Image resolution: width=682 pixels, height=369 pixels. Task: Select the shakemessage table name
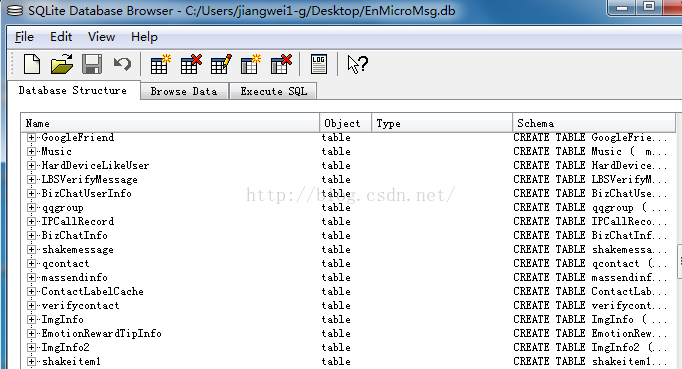click(x=78, y=249)
